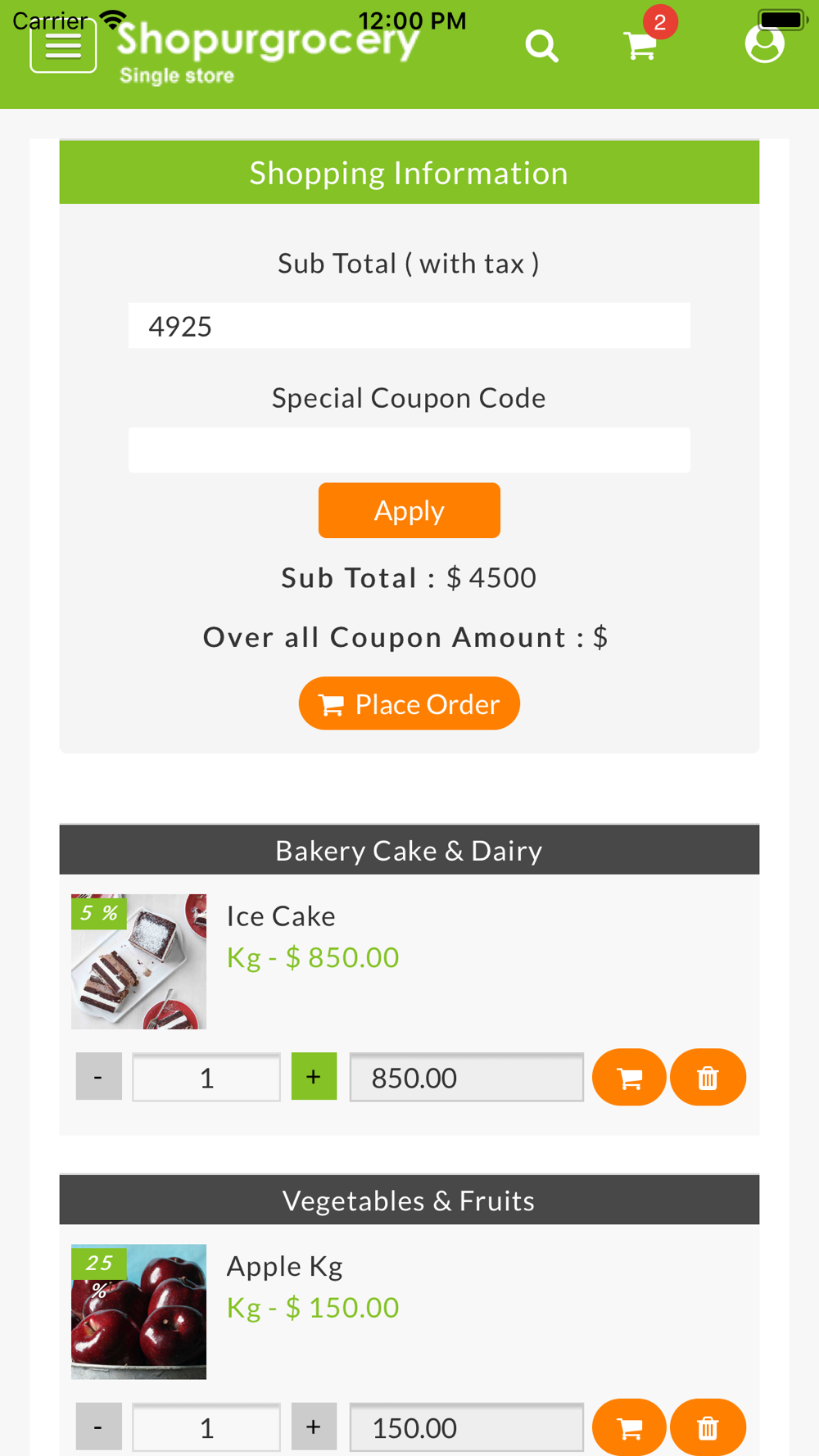Open the user profile icon
This screenshot has height=1456, width=819.
pyautogui.click(x=764, y=43)
